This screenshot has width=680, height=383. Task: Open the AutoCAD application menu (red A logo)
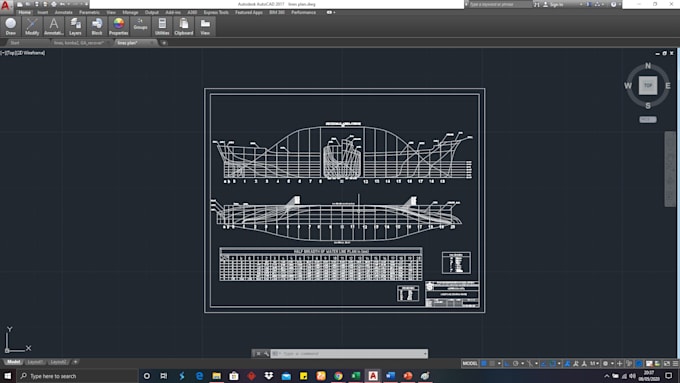[x=6, y=6]
